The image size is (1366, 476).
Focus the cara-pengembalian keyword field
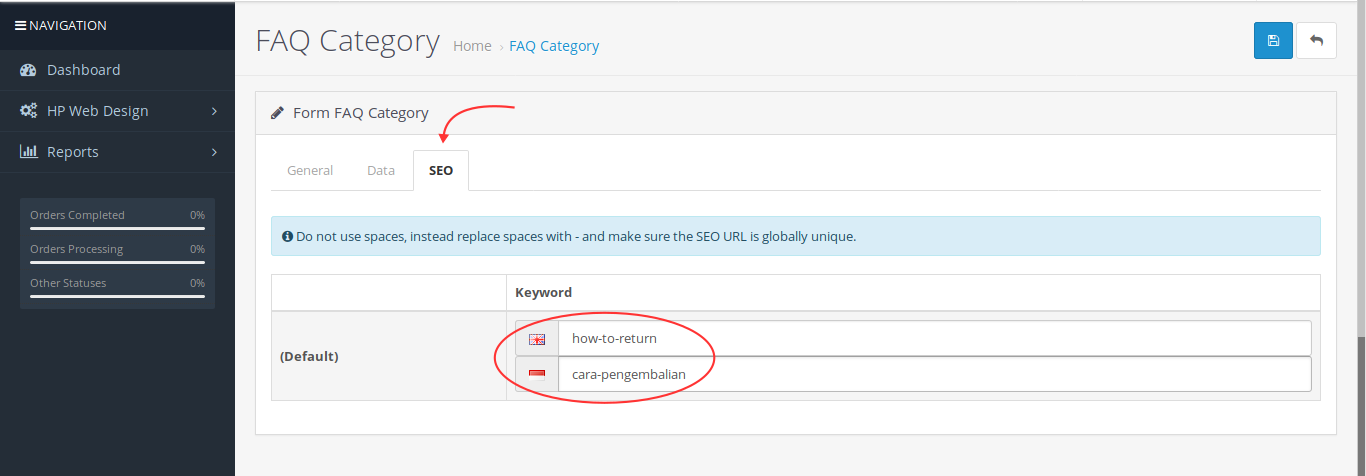[x=934, y=375]
